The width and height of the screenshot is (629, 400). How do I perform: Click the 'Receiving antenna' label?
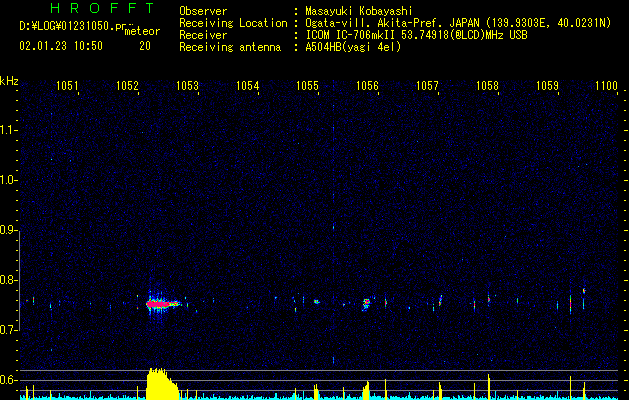point(230,47)
